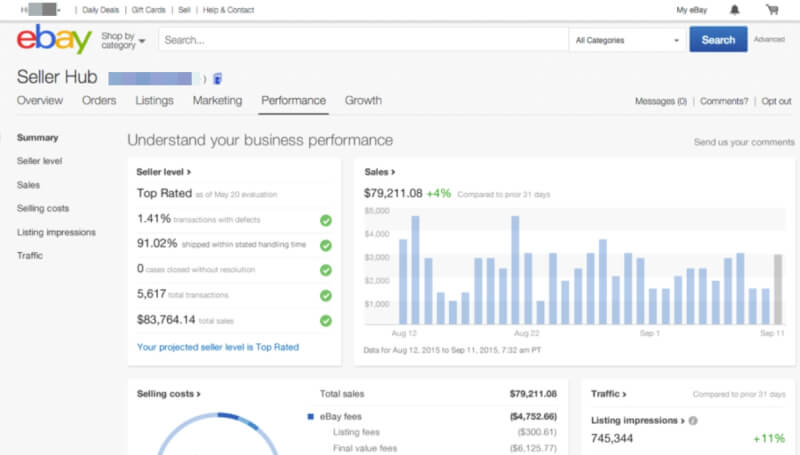Open the My eBay link

tap(691, 10)
